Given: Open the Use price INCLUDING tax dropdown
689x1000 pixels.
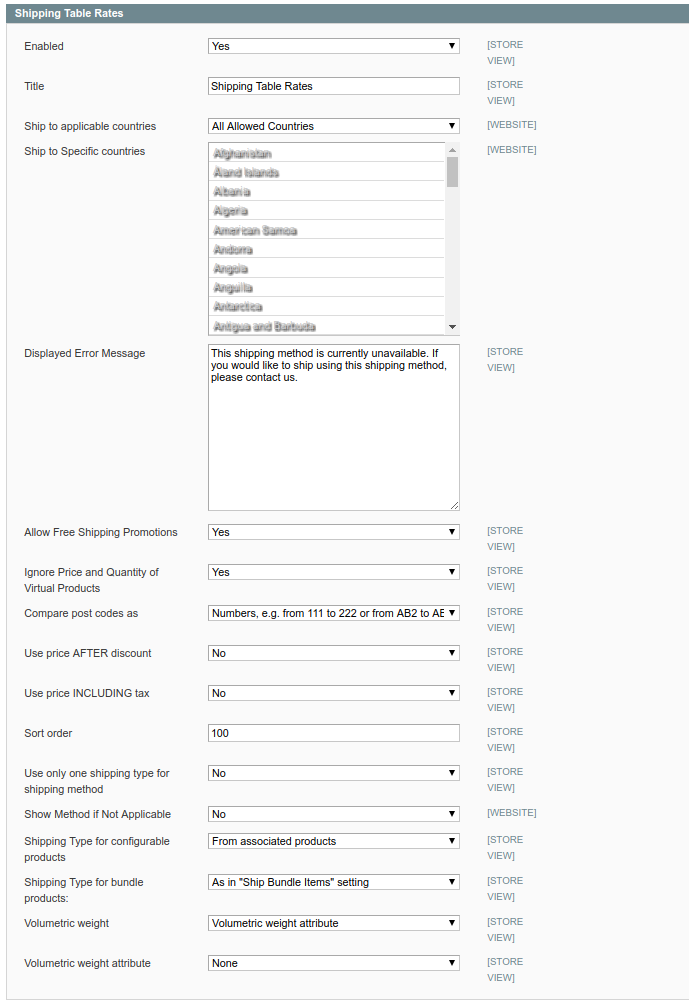Looking at the screenshot, I should point(333,693).
